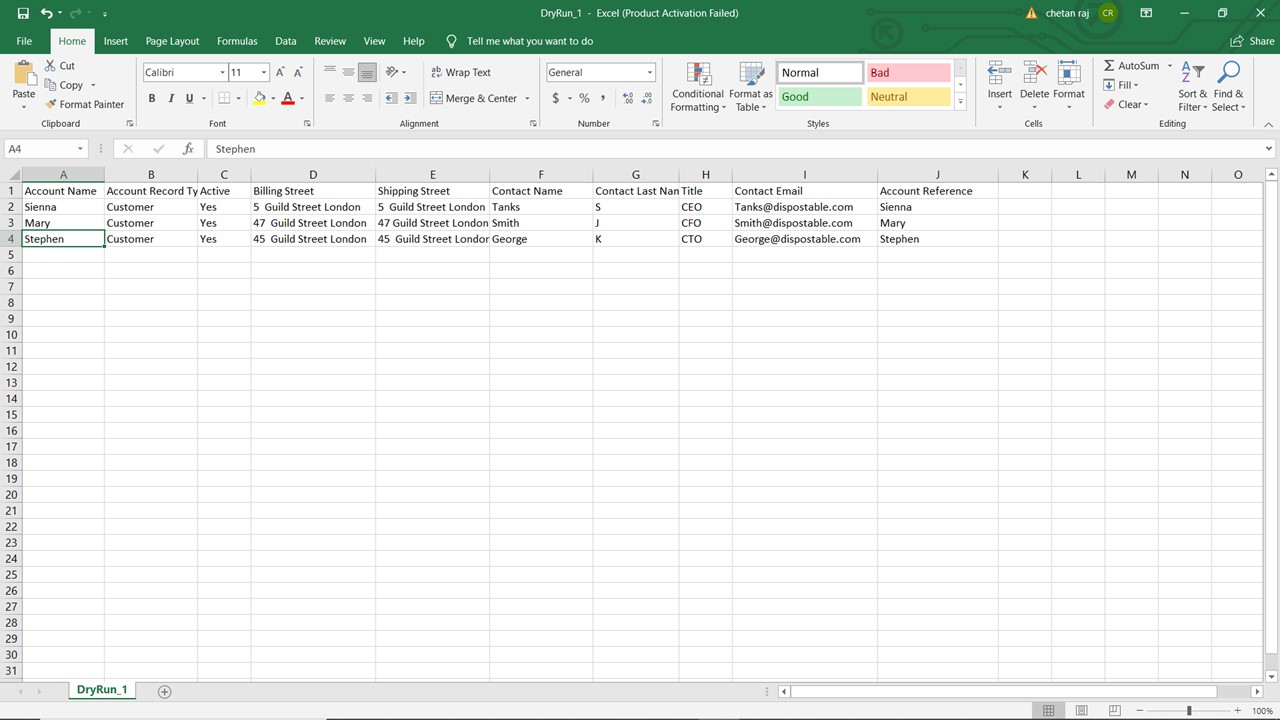Expand the General number format dropdown
Screen dimensions: 1280x720
point(649,72)
